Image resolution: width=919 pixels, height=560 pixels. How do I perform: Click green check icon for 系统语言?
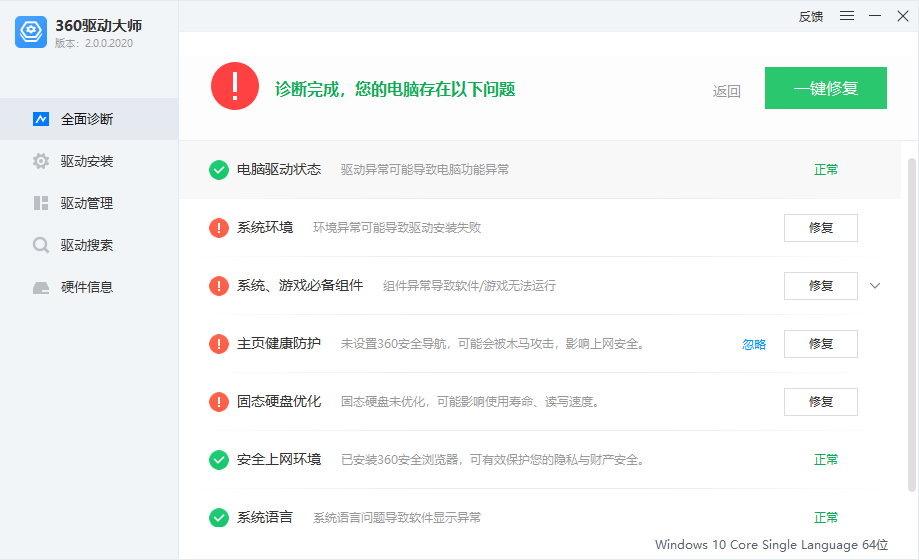(x=219, y=518)
